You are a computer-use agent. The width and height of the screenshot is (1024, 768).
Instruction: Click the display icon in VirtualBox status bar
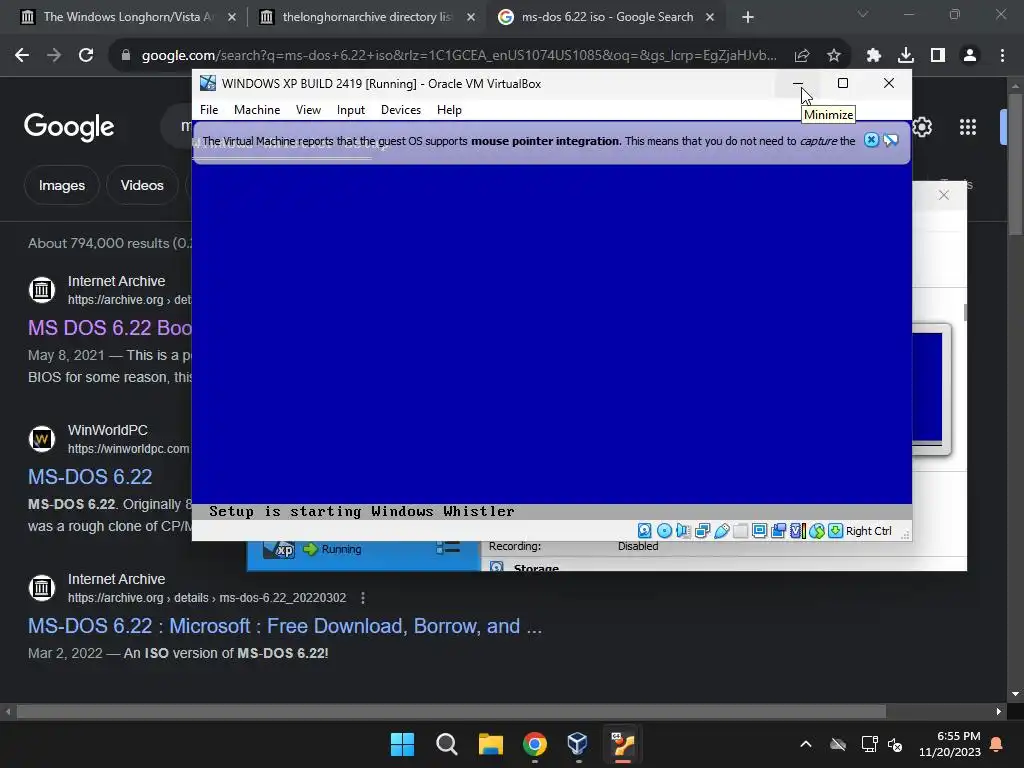point(760,531)
